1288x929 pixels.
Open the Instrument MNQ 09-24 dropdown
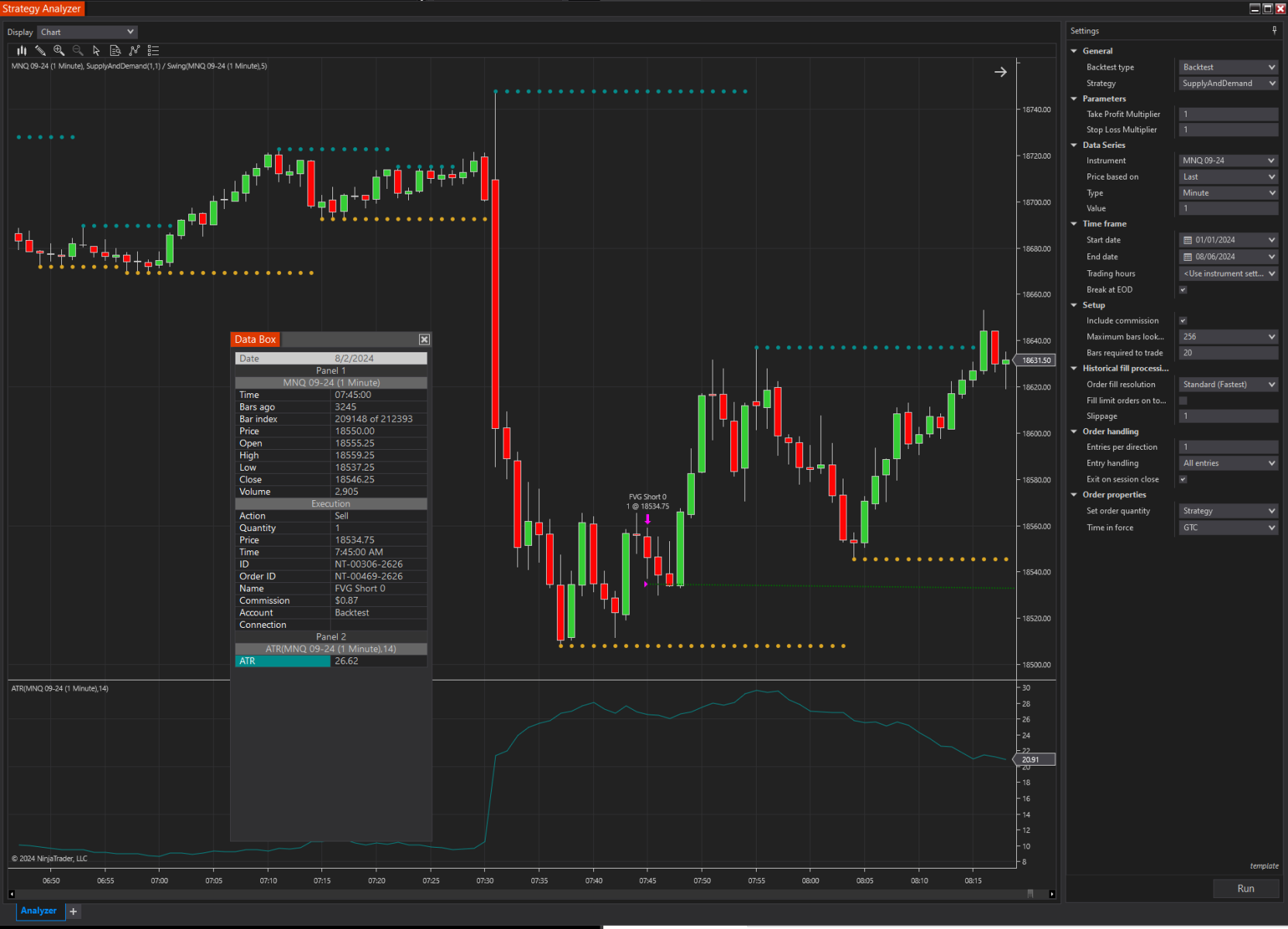[1228, 161]
